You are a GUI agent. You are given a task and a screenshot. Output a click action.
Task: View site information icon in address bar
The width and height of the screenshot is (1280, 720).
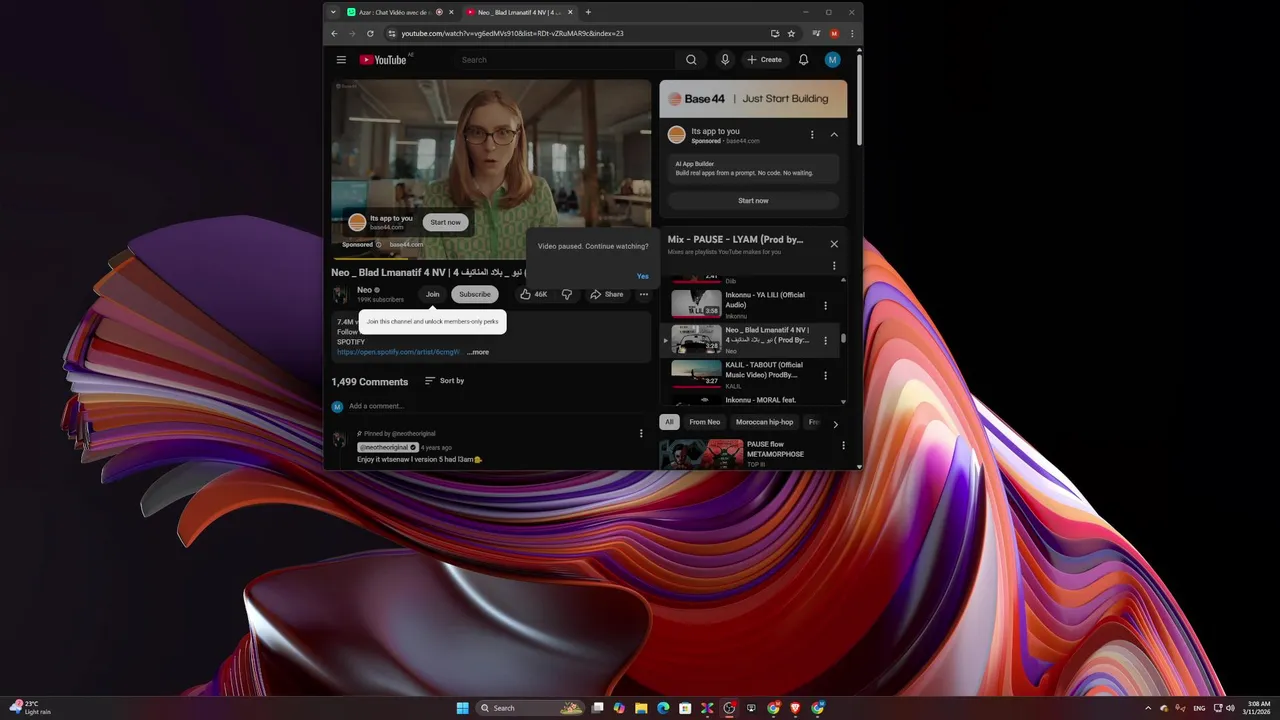coord(392,33)
